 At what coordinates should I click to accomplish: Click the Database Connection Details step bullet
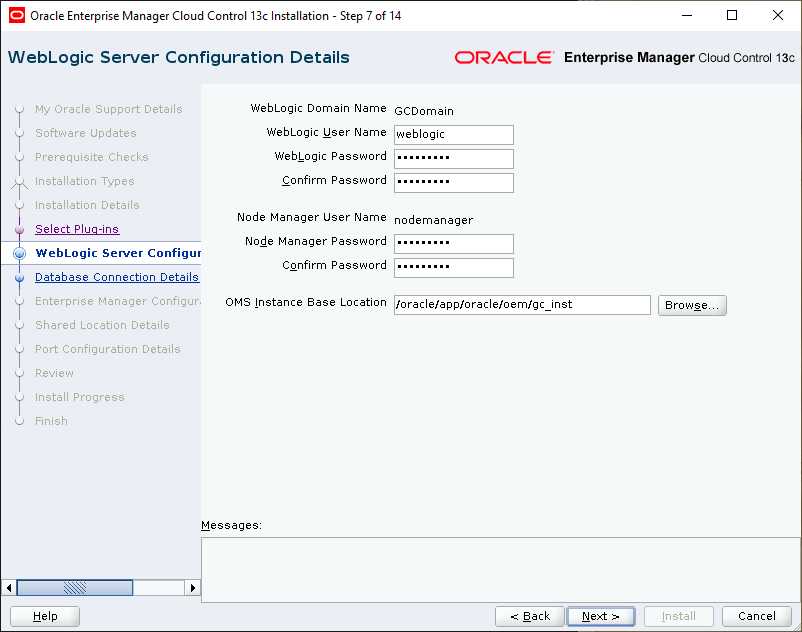(19, 278)
